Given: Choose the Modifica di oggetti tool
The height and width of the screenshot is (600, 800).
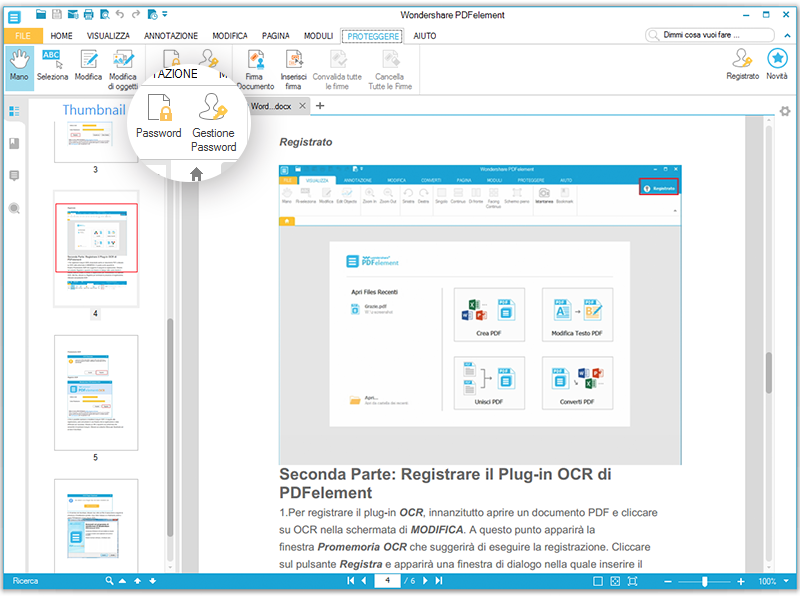Looking at the screenshot, I should 123,70.
